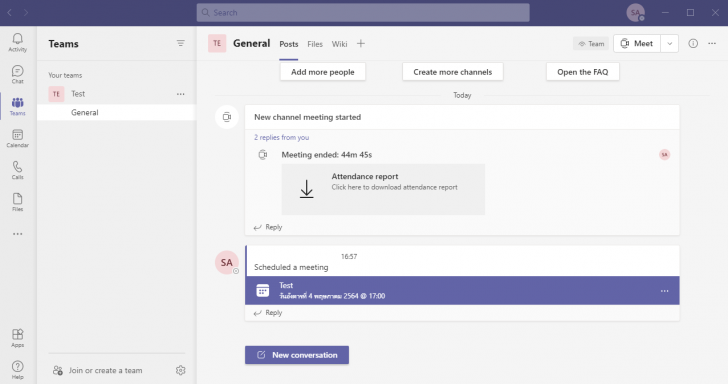Open more options on Test meeting card
Viewport: 728px width, 384px height.
(x=664, y=291)
